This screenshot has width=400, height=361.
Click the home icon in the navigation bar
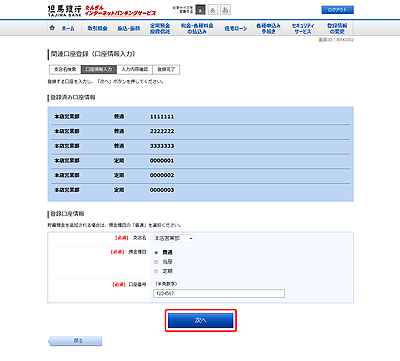(x=52, y=28)
